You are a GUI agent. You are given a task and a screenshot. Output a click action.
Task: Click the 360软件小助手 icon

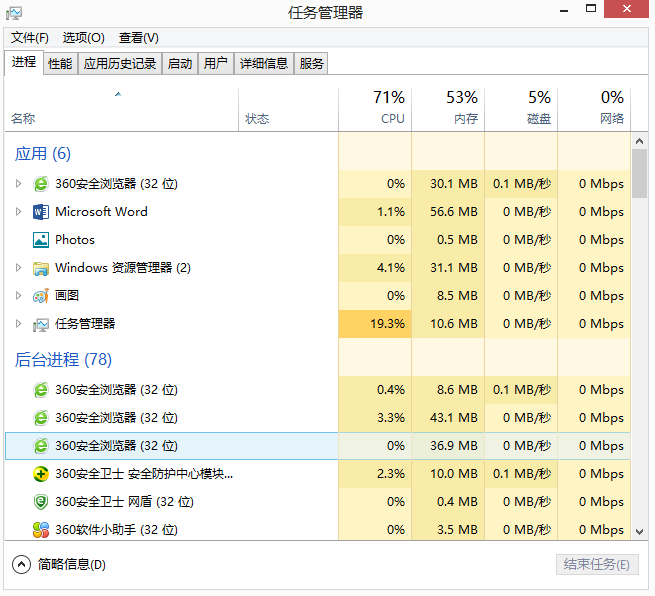click(x=41, y=530)
